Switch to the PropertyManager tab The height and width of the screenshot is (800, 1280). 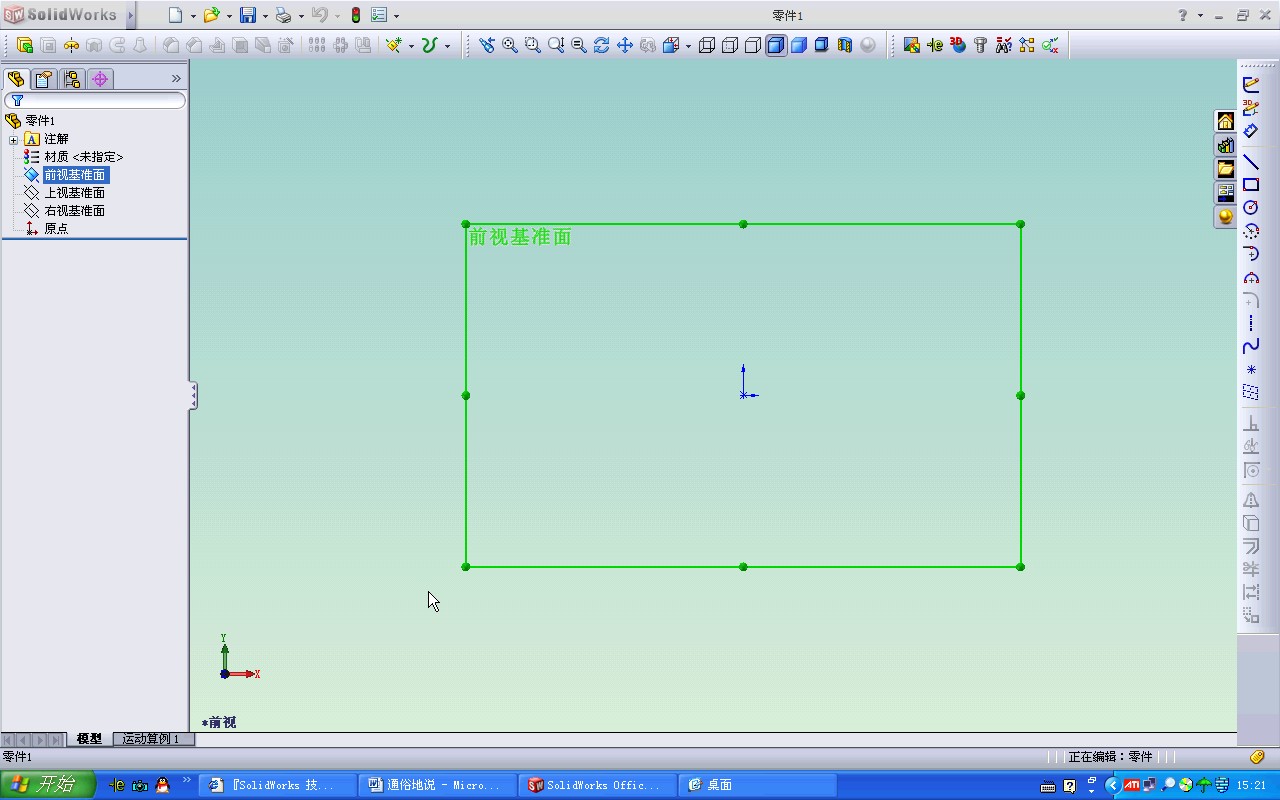tap(44, 79)
